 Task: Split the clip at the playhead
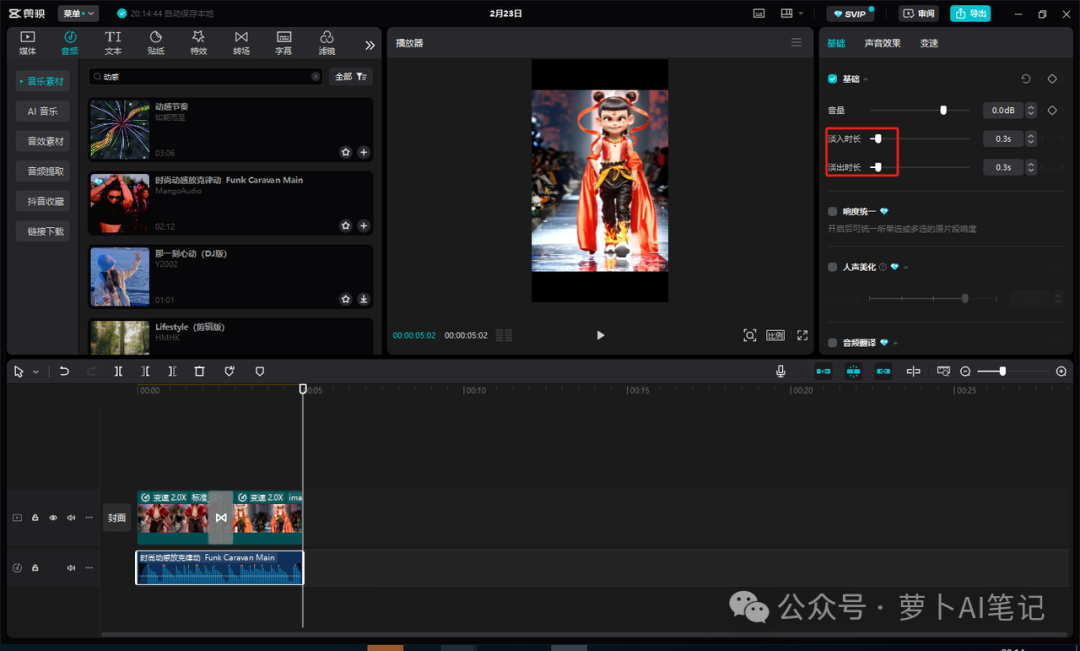(118, 371)
